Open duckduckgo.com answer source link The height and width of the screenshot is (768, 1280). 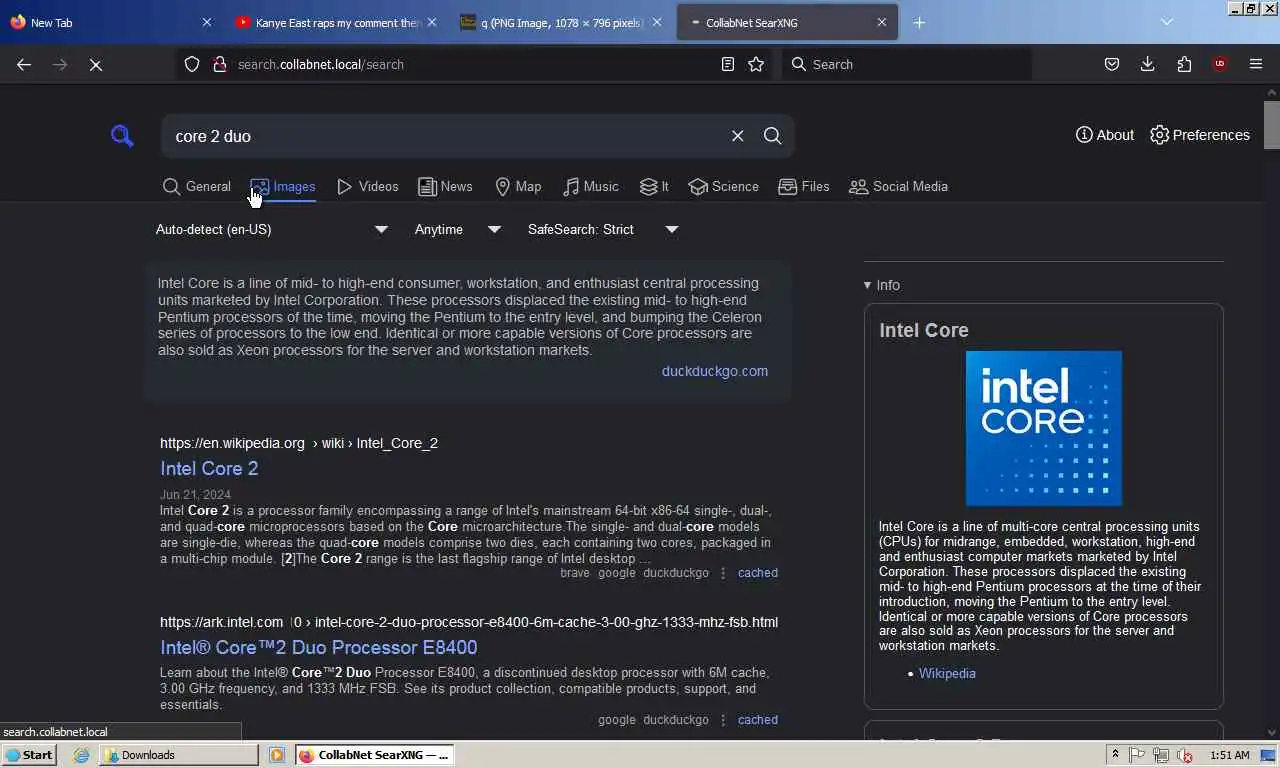click(x=714, y=371)
